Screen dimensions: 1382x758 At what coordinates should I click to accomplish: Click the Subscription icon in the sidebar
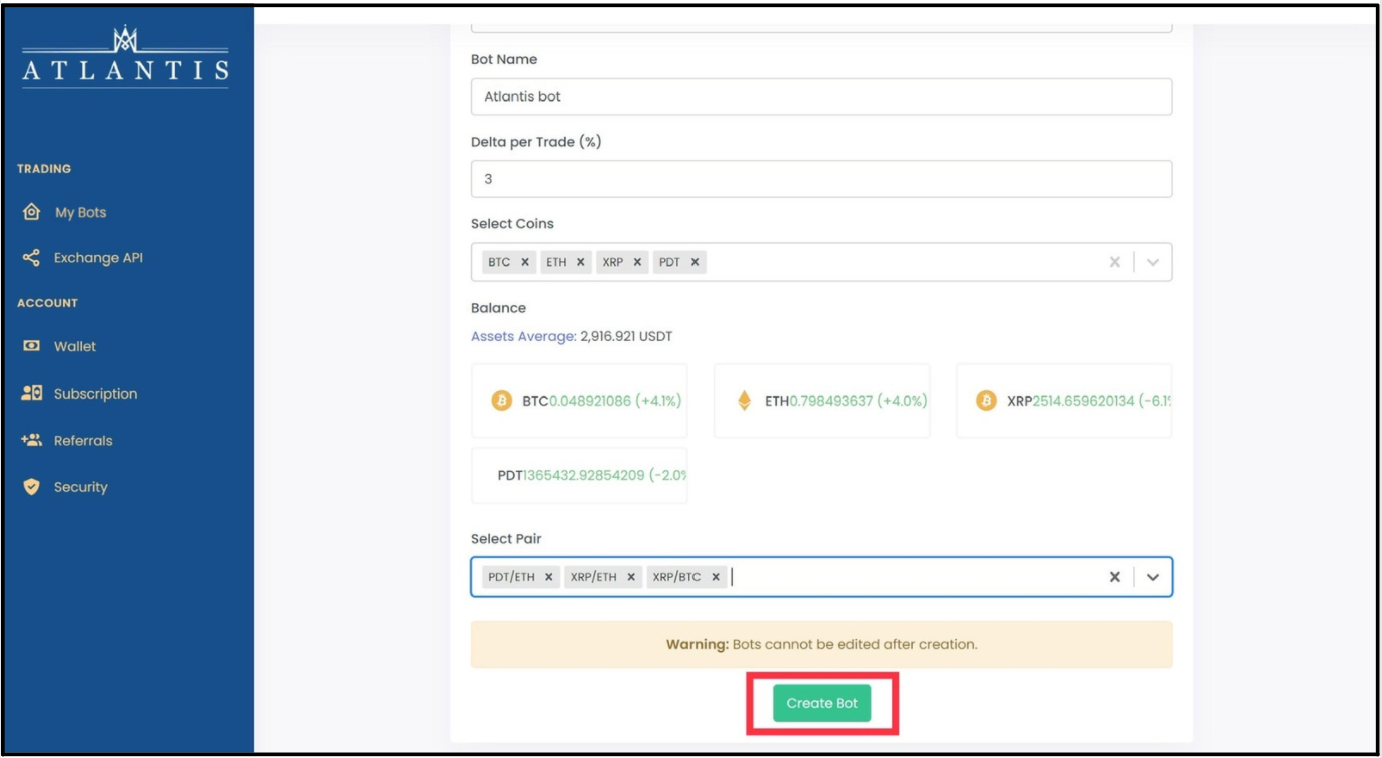(31, 393)
